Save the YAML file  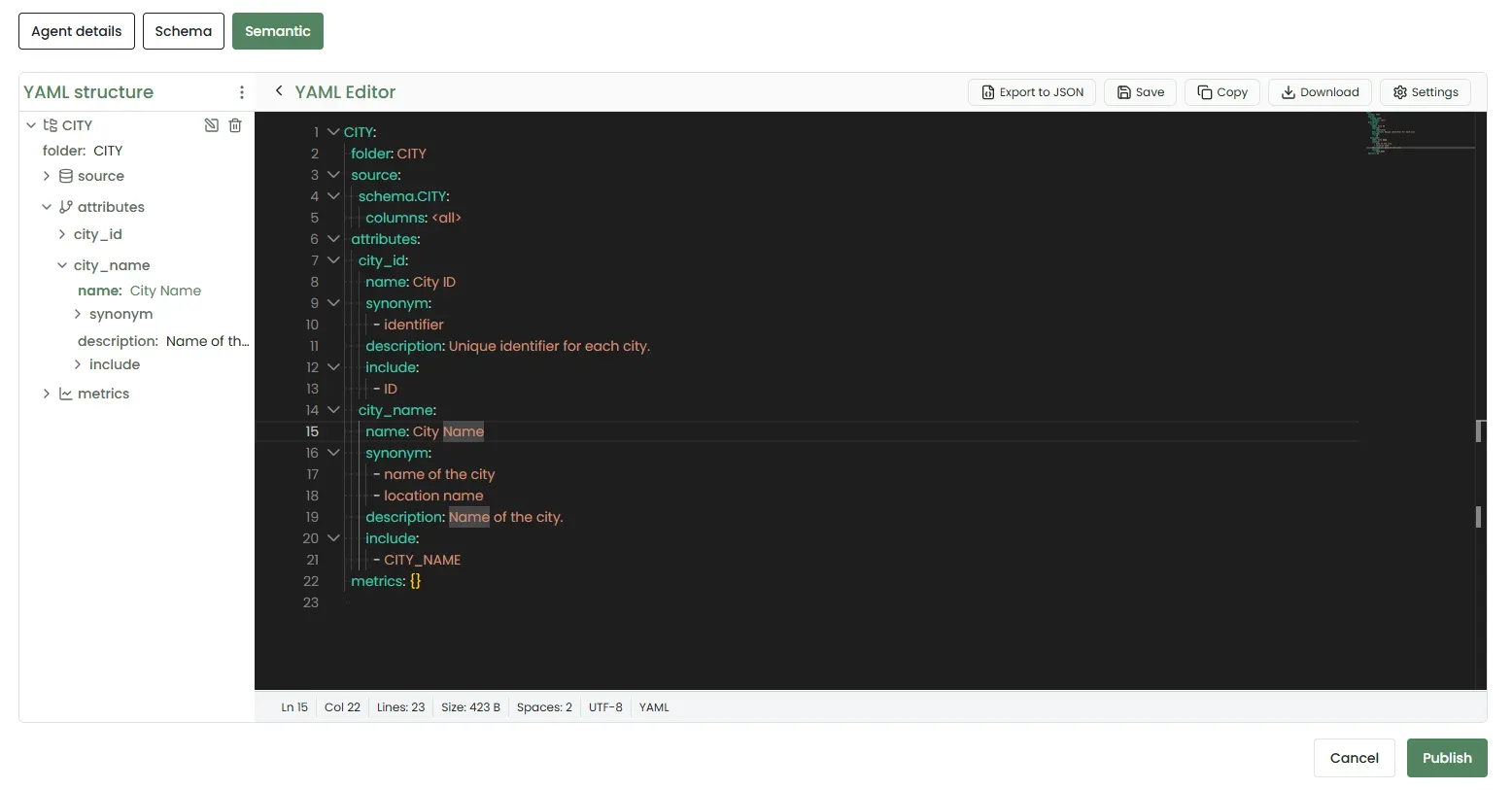1141,92
